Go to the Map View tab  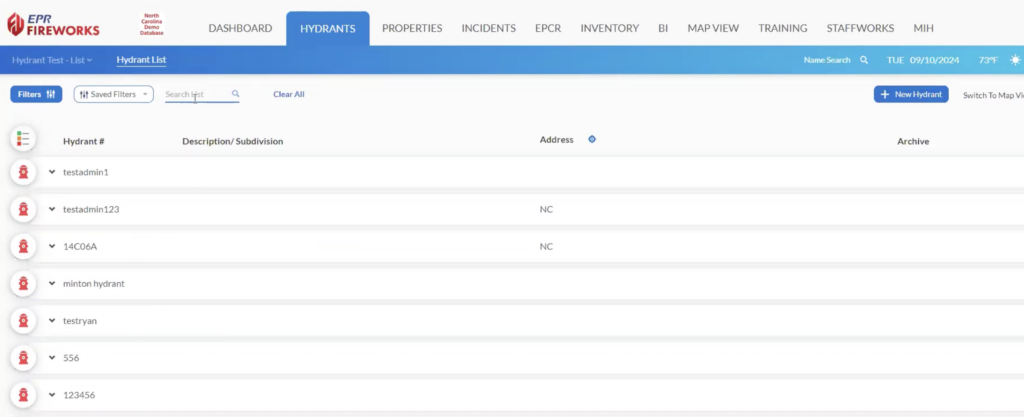(x=713, y=29)
